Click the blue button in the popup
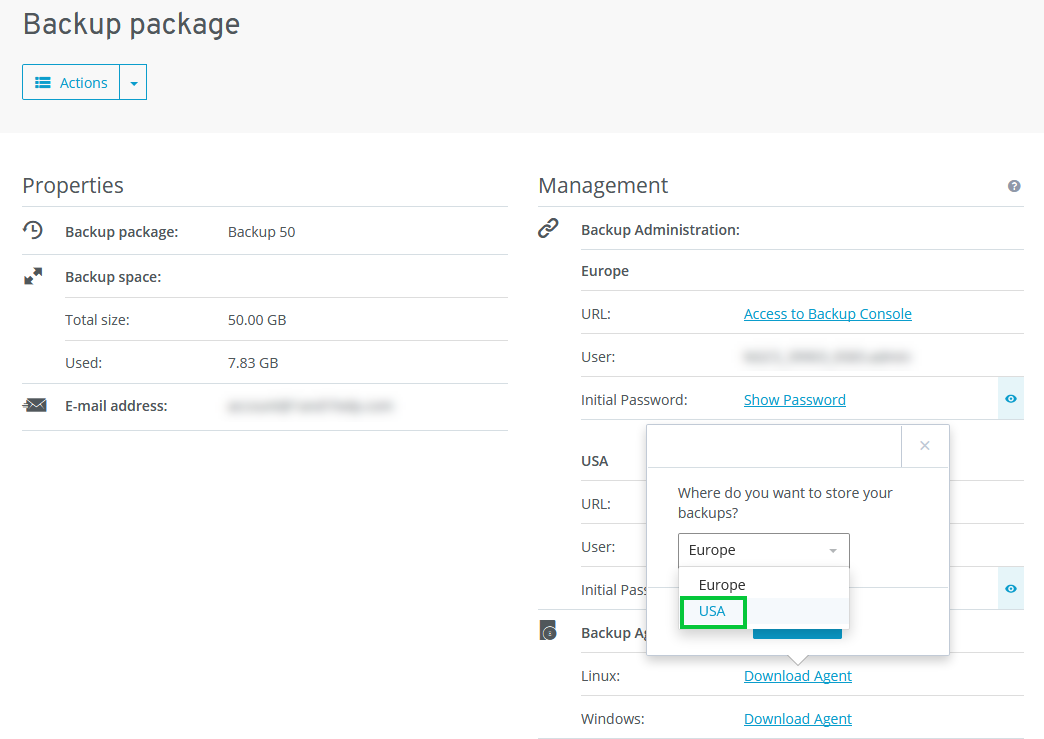 tap(797, 631)
